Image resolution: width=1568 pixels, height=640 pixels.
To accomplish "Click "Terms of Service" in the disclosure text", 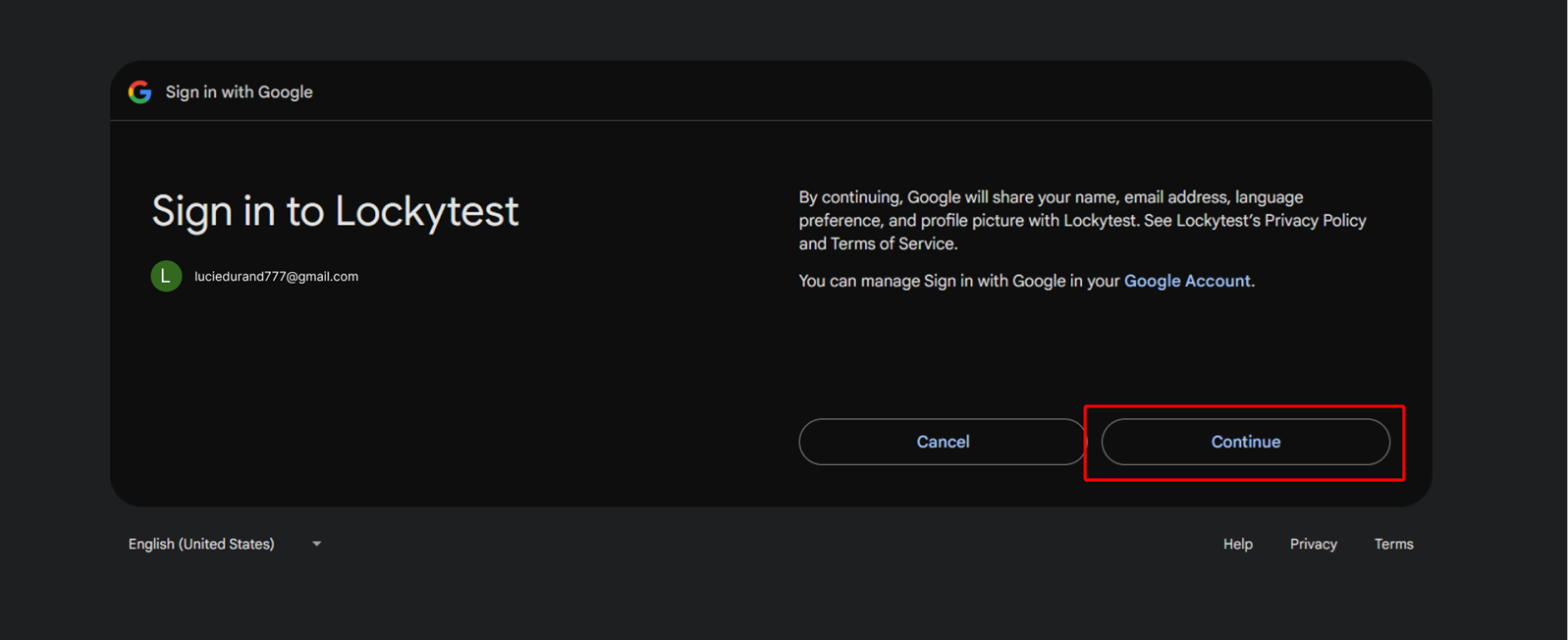I will point(892,243).
